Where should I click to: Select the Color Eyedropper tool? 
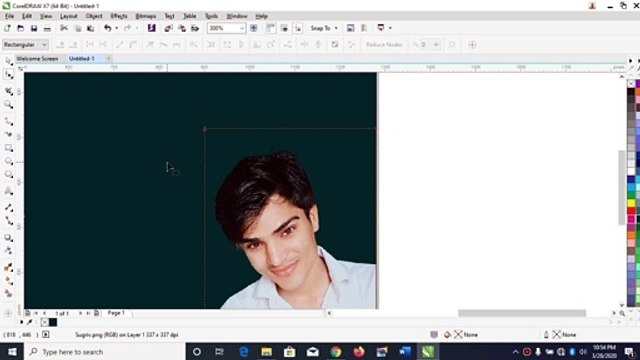click(x=9, y=267)
